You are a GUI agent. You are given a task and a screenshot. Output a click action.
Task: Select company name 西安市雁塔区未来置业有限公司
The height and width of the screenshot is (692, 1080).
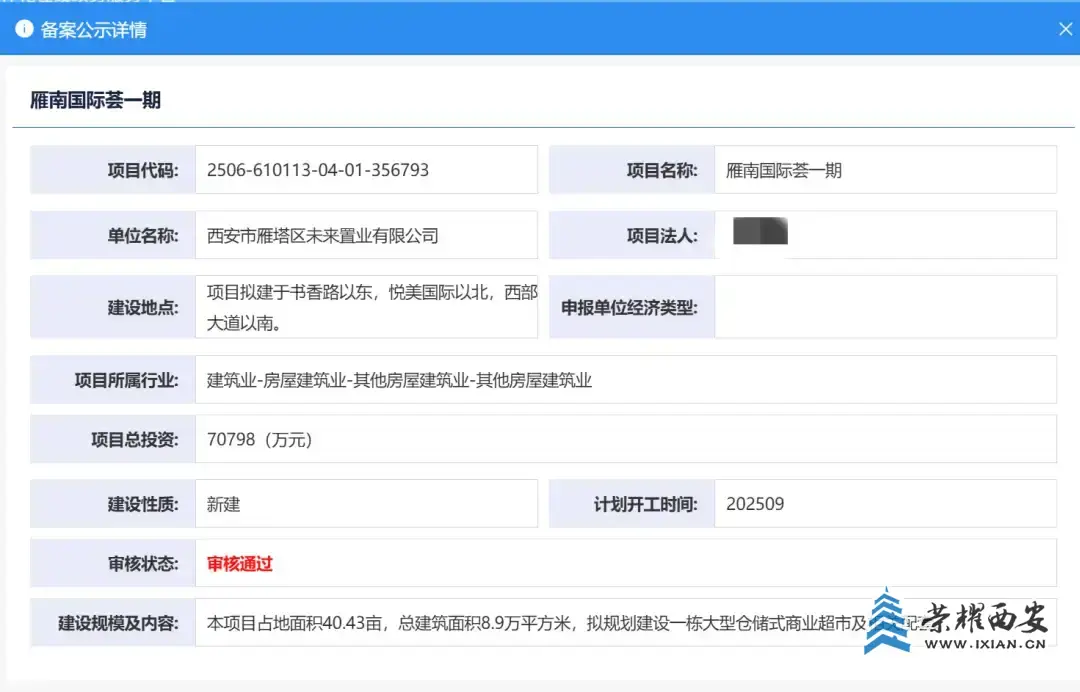pyautogui.click(x=323, y=236)
